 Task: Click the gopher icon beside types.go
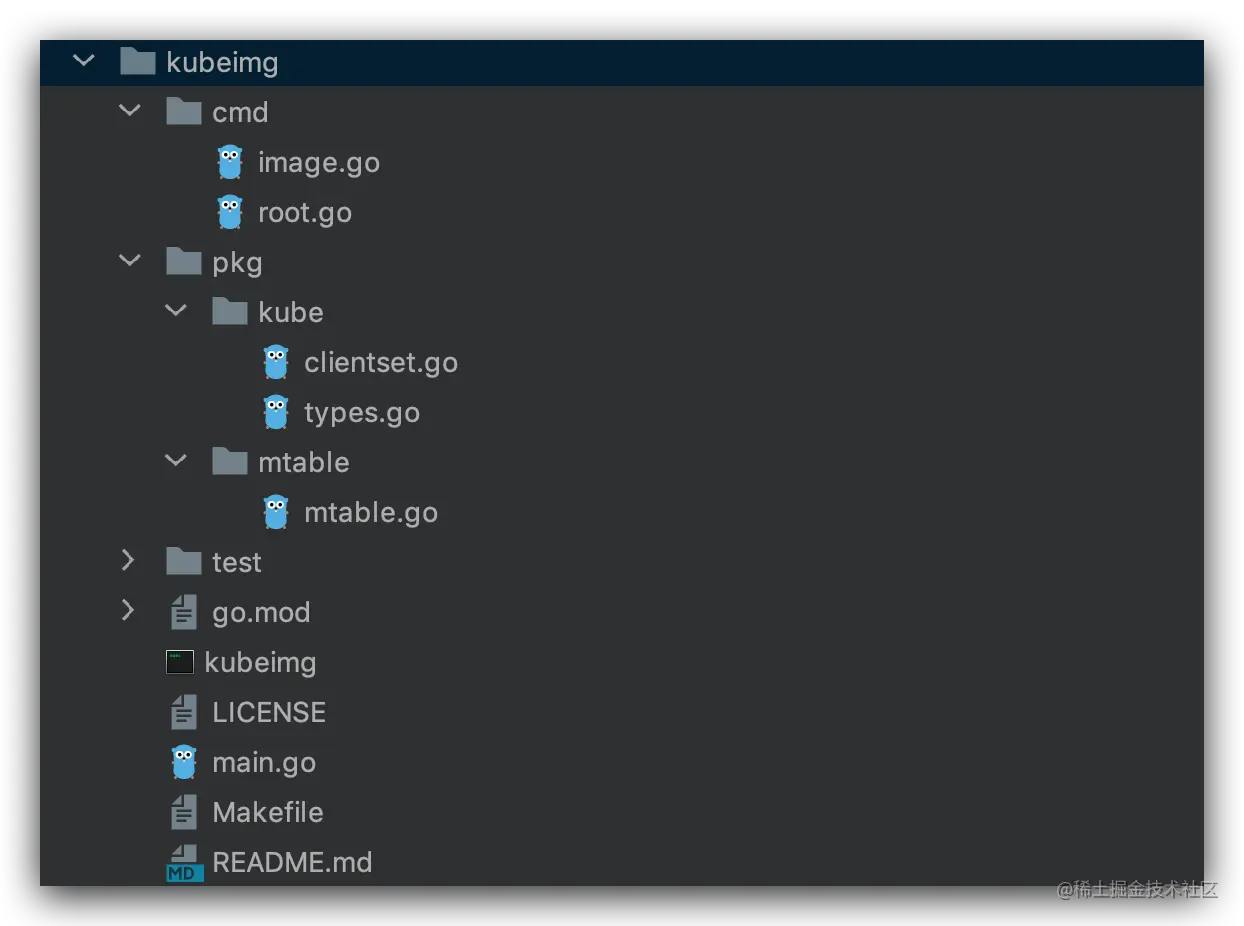[276, 412]
